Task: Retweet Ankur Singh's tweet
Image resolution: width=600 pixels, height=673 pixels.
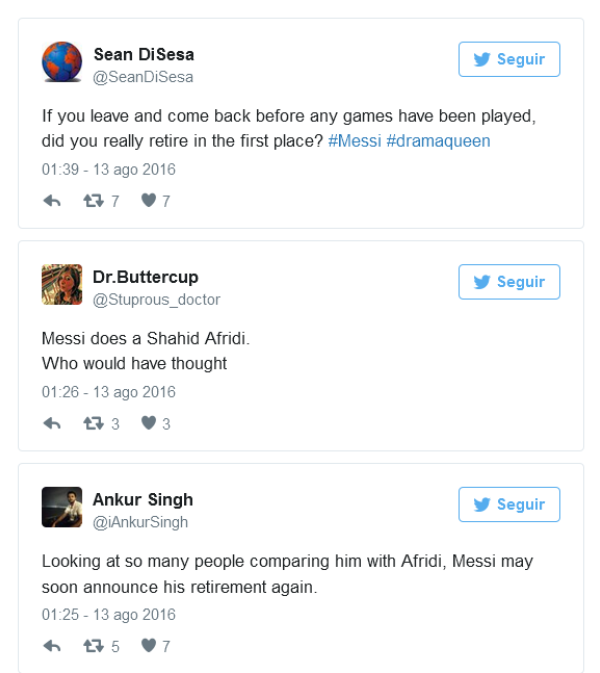Action: pos(94,646)
